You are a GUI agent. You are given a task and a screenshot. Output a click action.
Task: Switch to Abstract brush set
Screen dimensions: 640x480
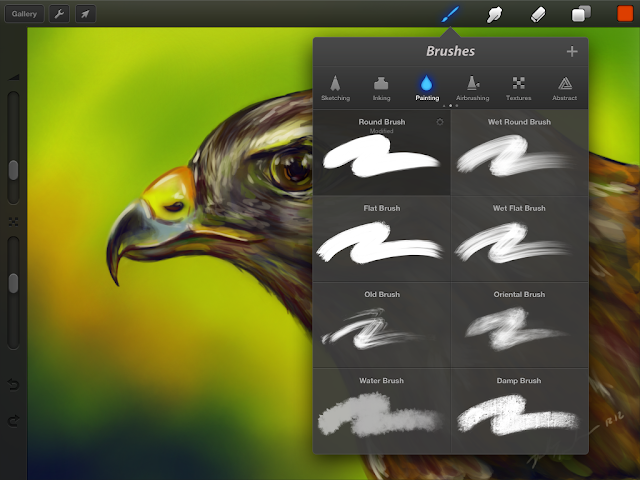564,88
